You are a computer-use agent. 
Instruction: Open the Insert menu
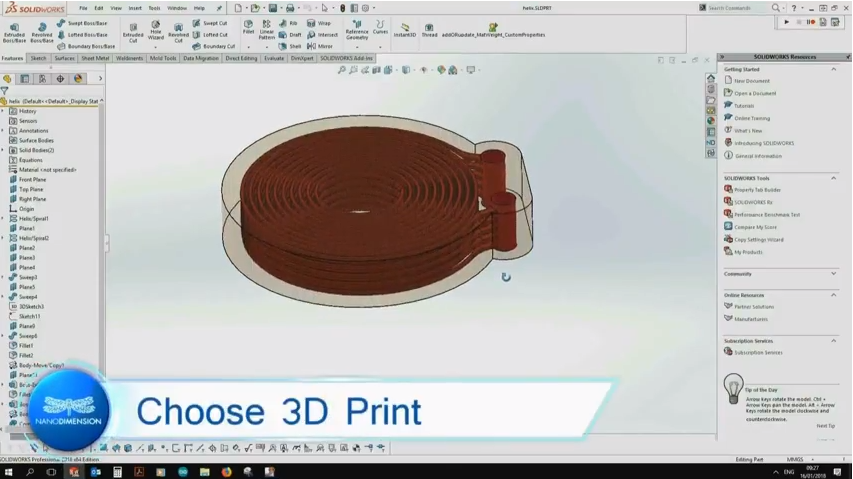tap(135, 8)
